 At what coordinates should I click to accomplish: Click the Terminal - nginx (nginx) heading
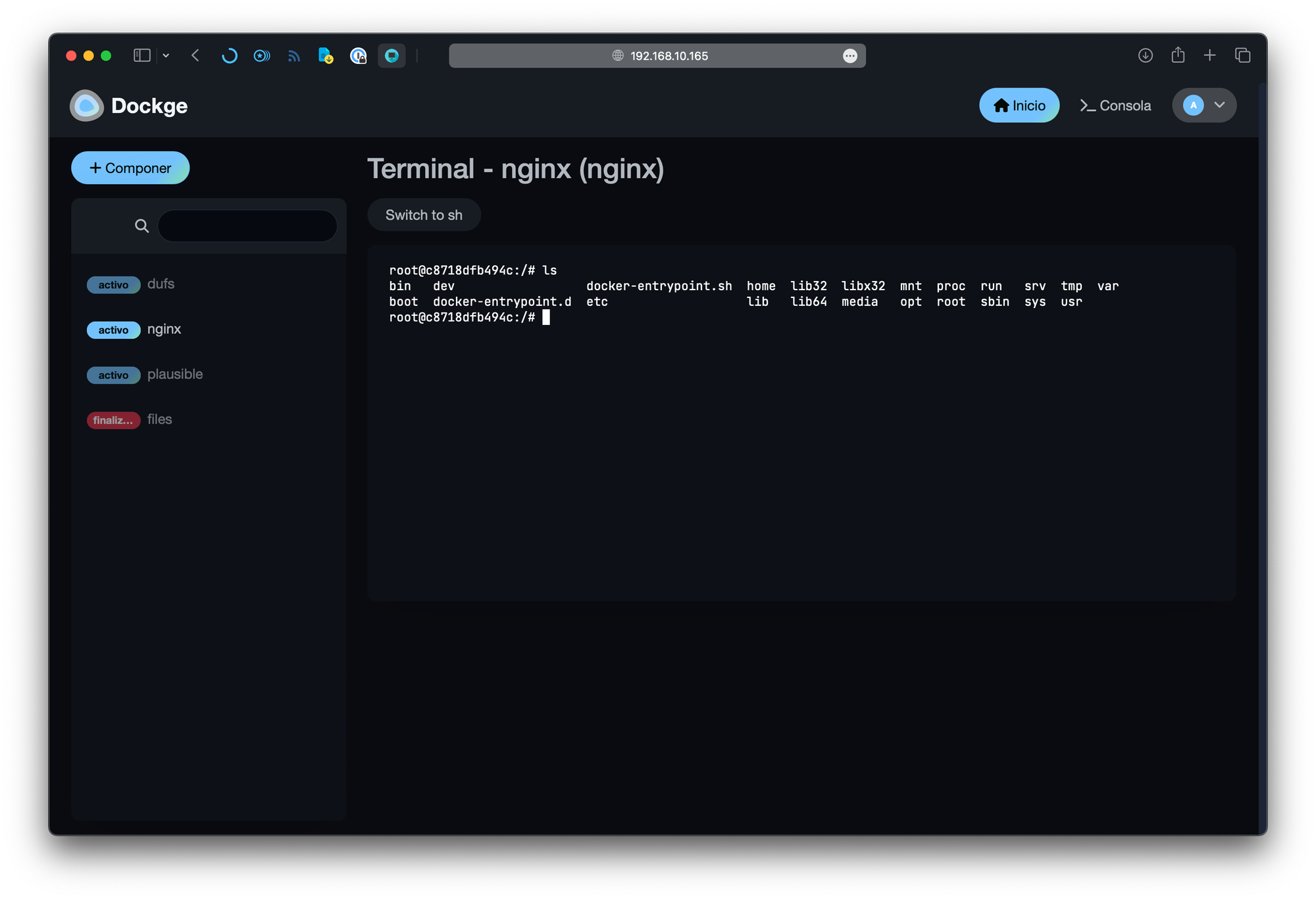click(515, 169)
